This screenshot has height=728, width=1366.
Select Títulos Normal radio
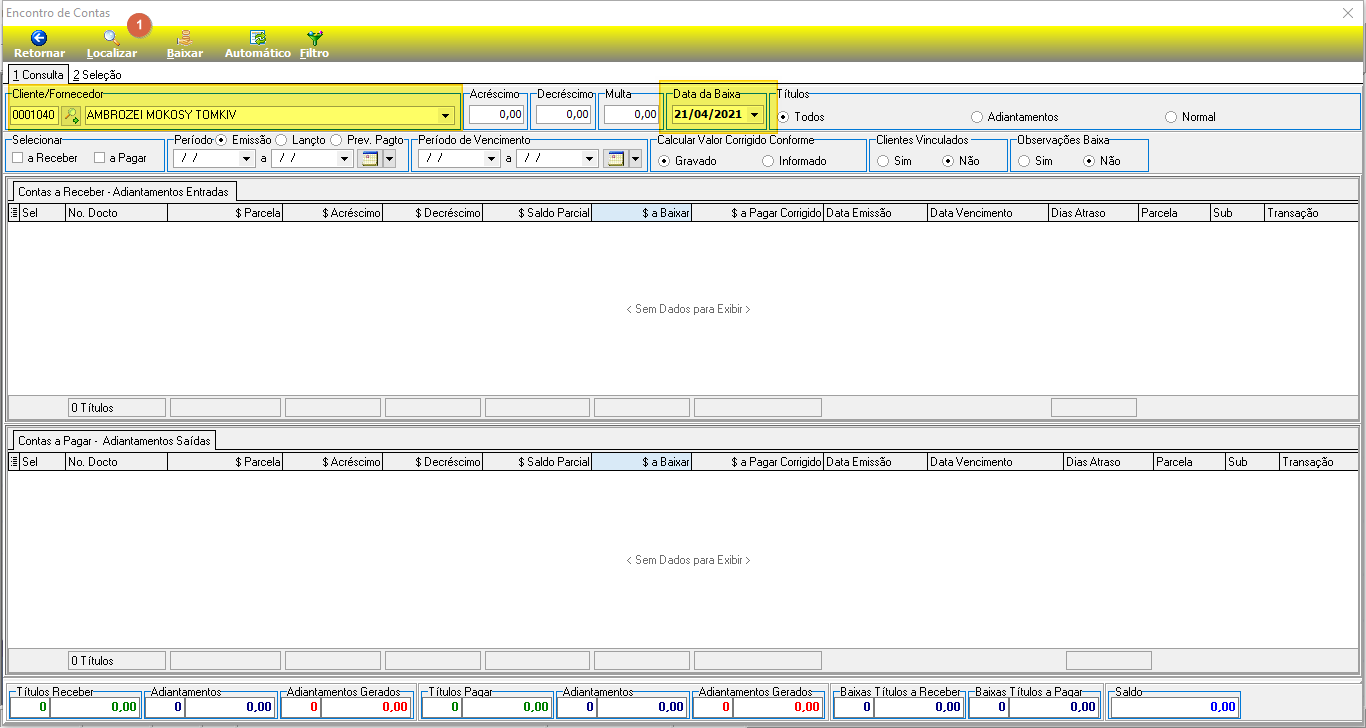click(x=1171, y=117)
